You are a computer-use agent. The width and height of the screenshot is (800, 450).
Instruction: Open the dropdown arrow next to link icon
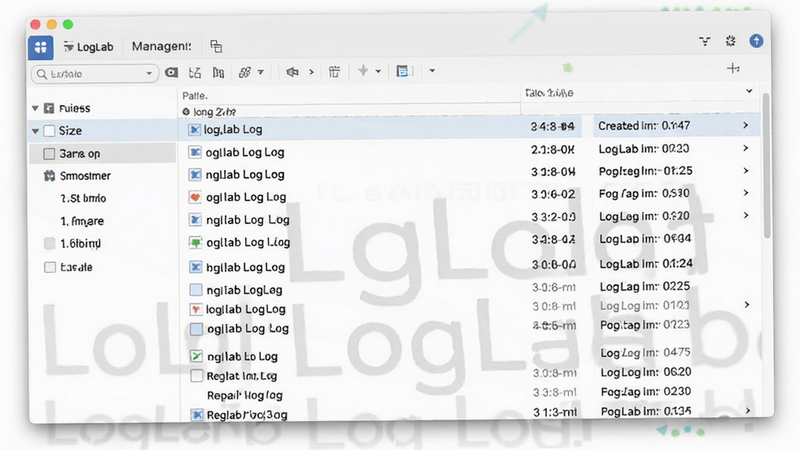click(260, 72)
